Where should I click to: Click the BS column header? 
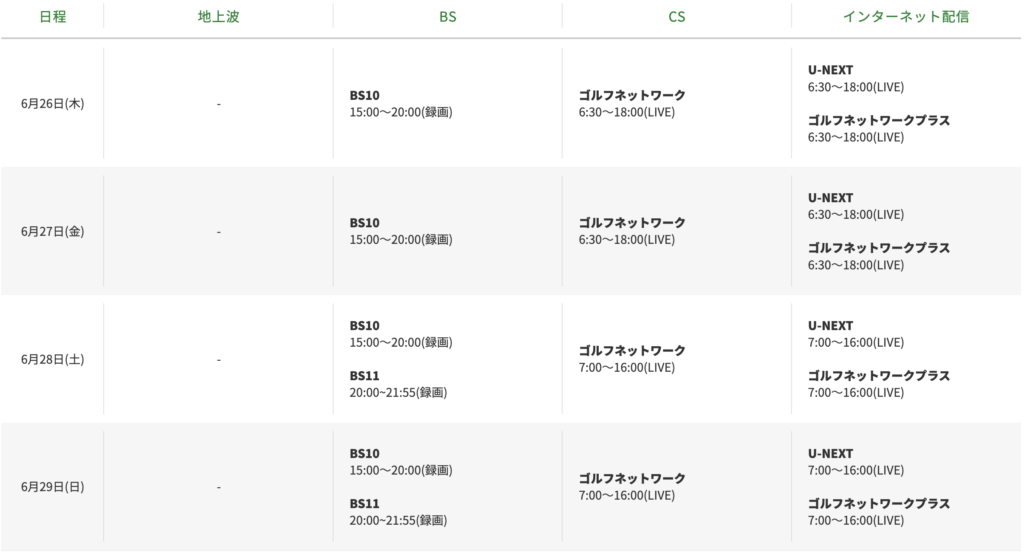pyautogui.click(x=447, y=17)
